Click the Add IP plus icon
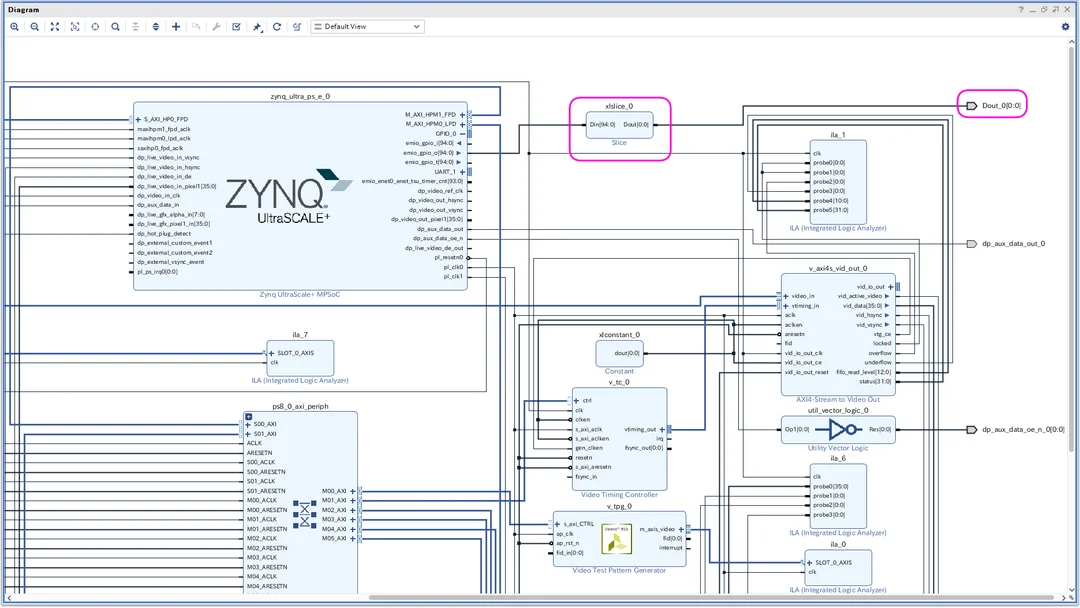 click(176, 27)
